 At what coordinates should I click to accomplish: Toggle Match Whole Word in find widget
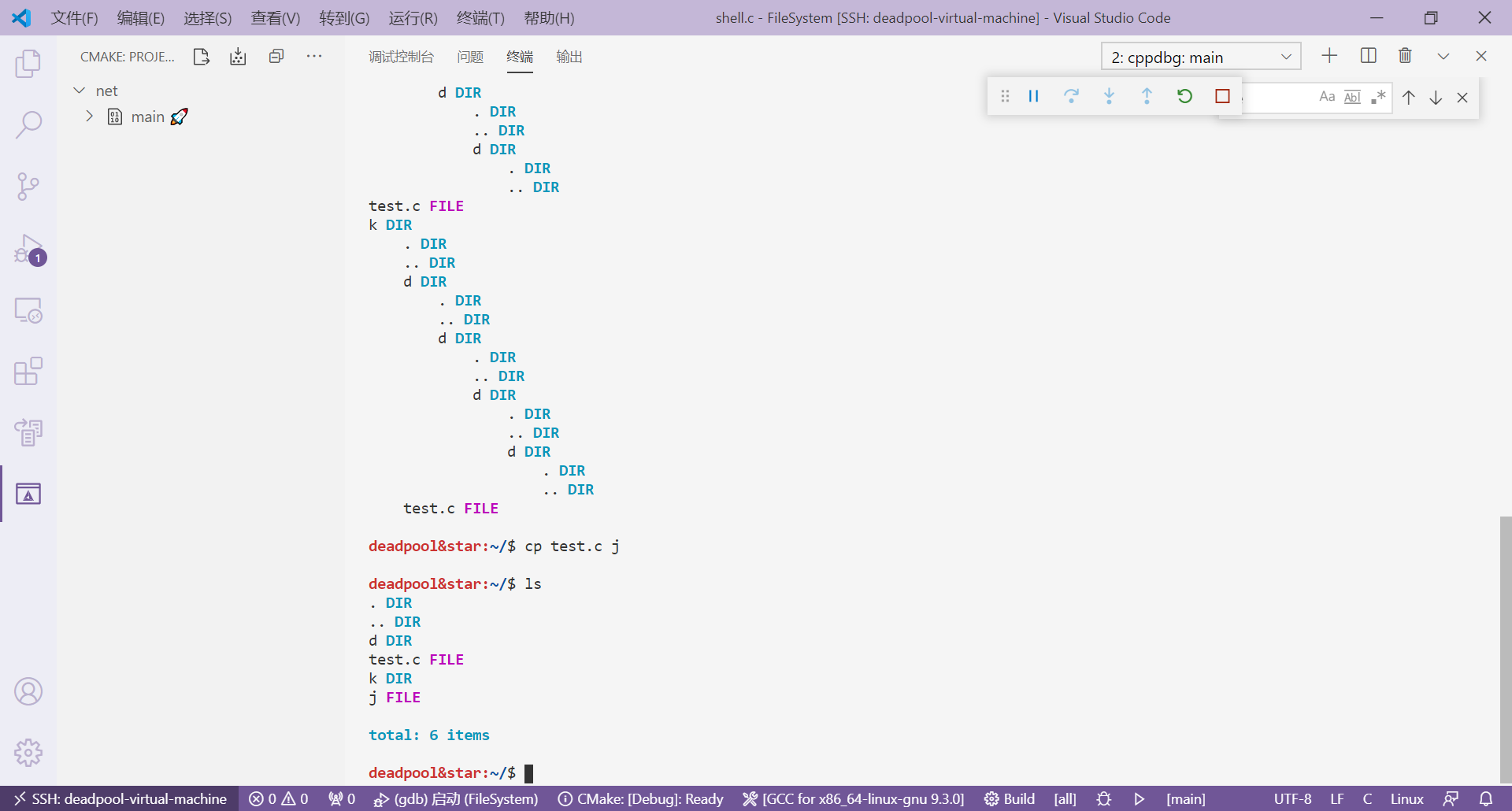point(1352,97)
